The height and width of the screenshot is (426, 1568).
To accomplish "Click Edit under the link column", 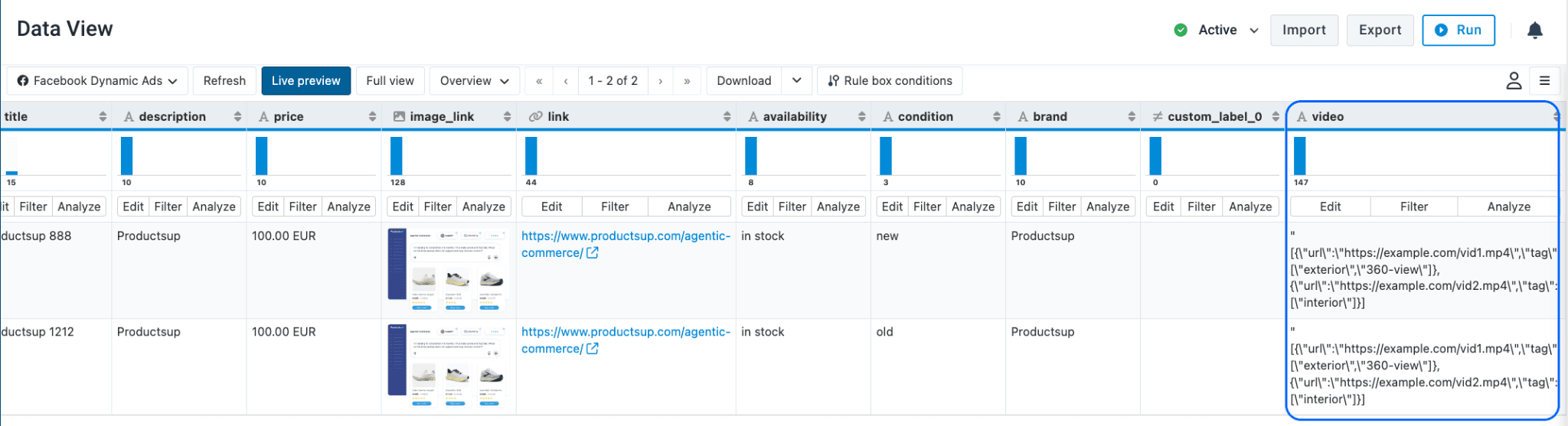I will click(x=551, y=206).
